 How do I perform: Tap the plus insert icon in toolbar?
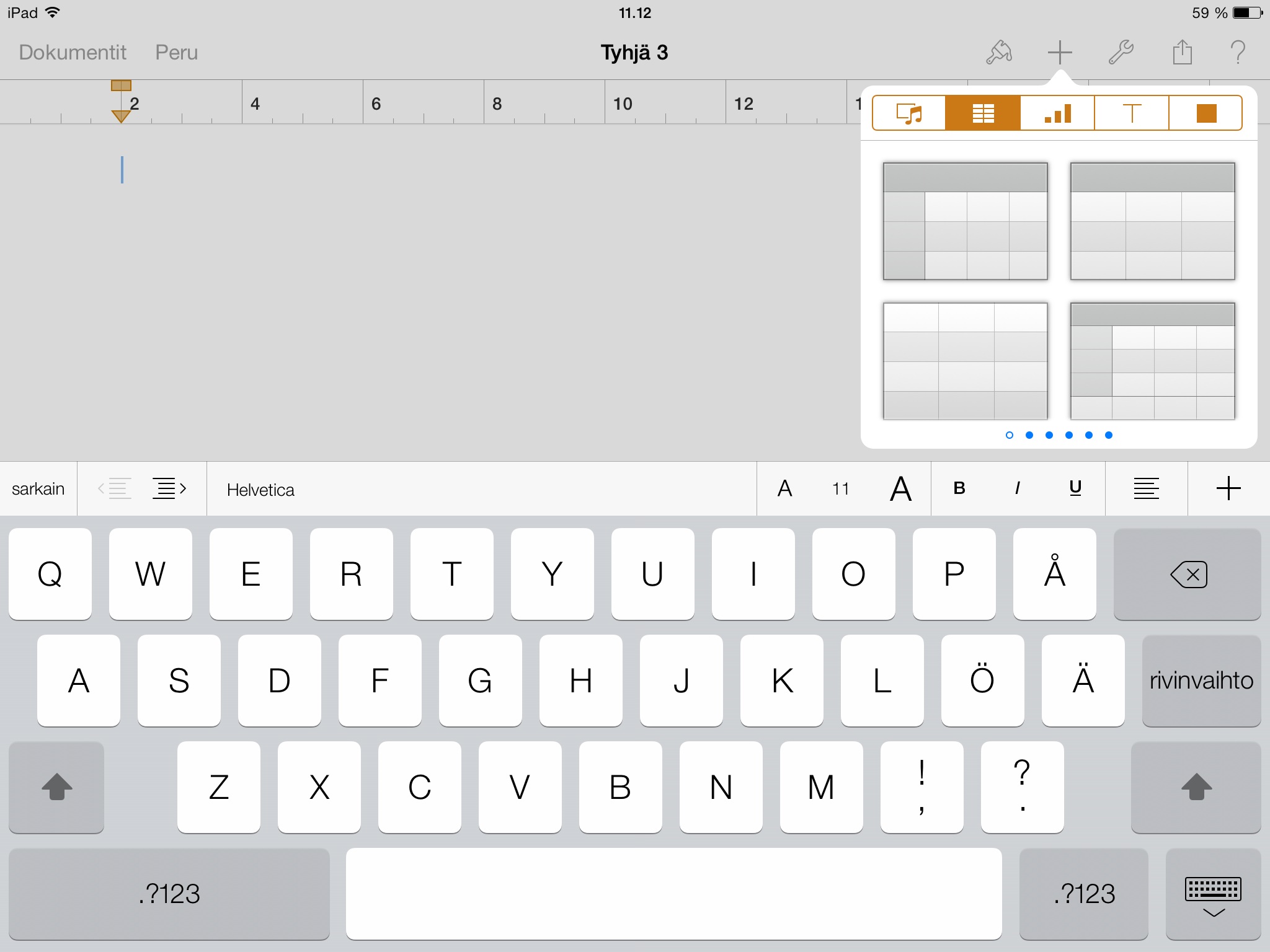click(1060, 53)
